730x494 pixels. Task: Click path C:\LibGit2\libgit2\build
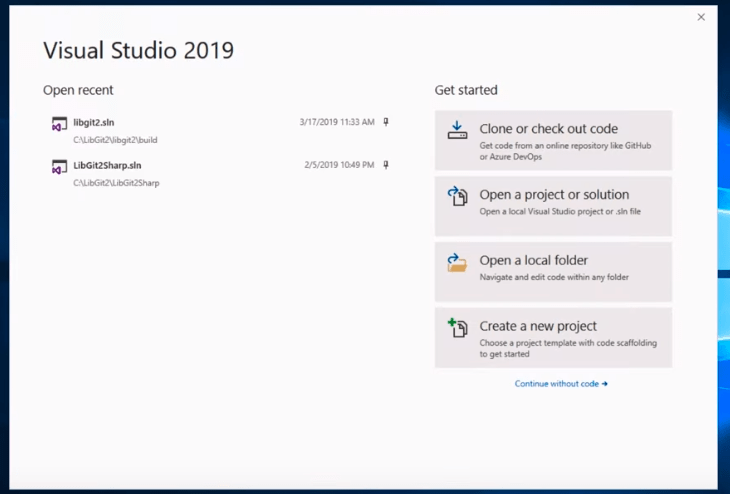pyautogui.click(x=115, y=140)
